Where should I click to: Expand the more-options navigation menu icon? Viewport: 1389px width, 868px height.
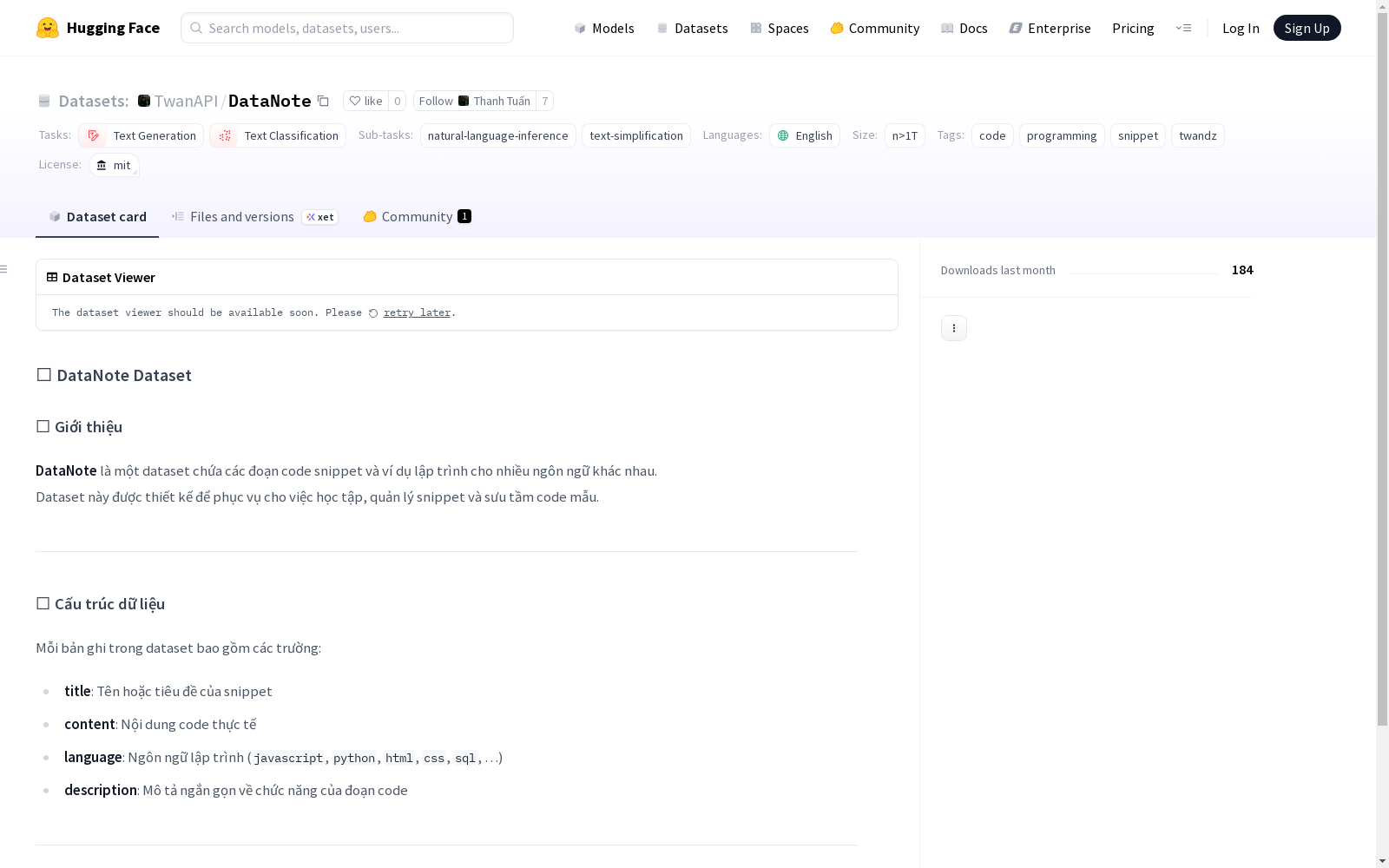point(1183,28)
